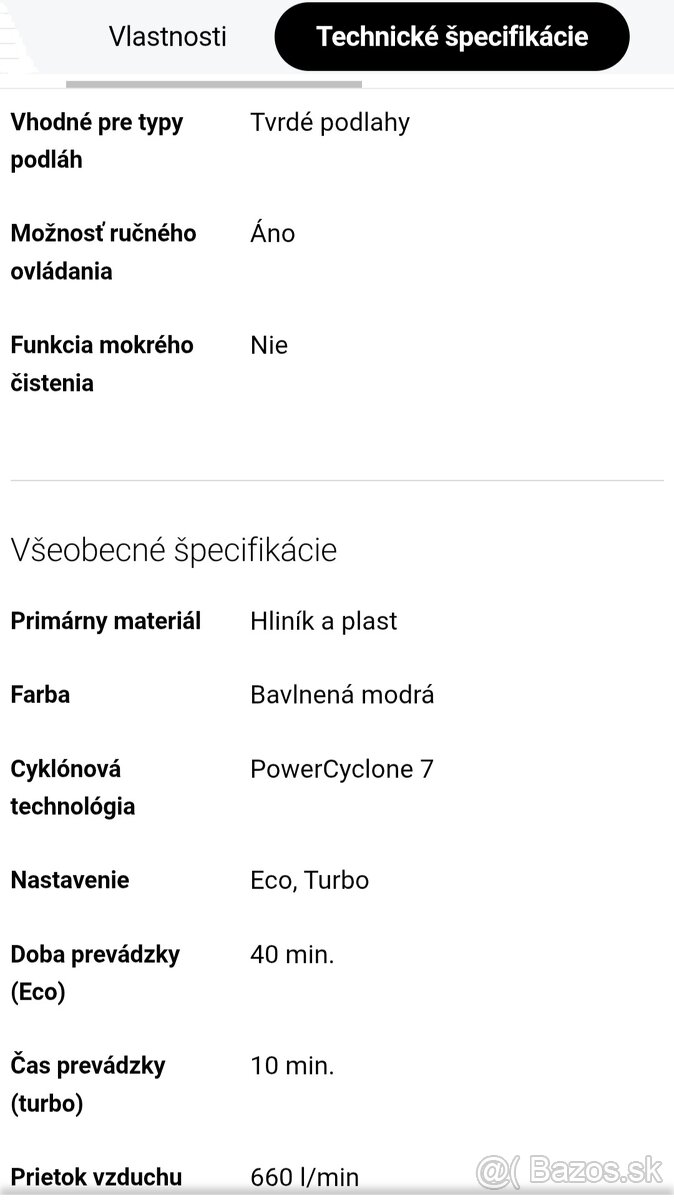Click the Bavlnená modrá color value
Screen dimensions: 674x1200
pos(341,694)
